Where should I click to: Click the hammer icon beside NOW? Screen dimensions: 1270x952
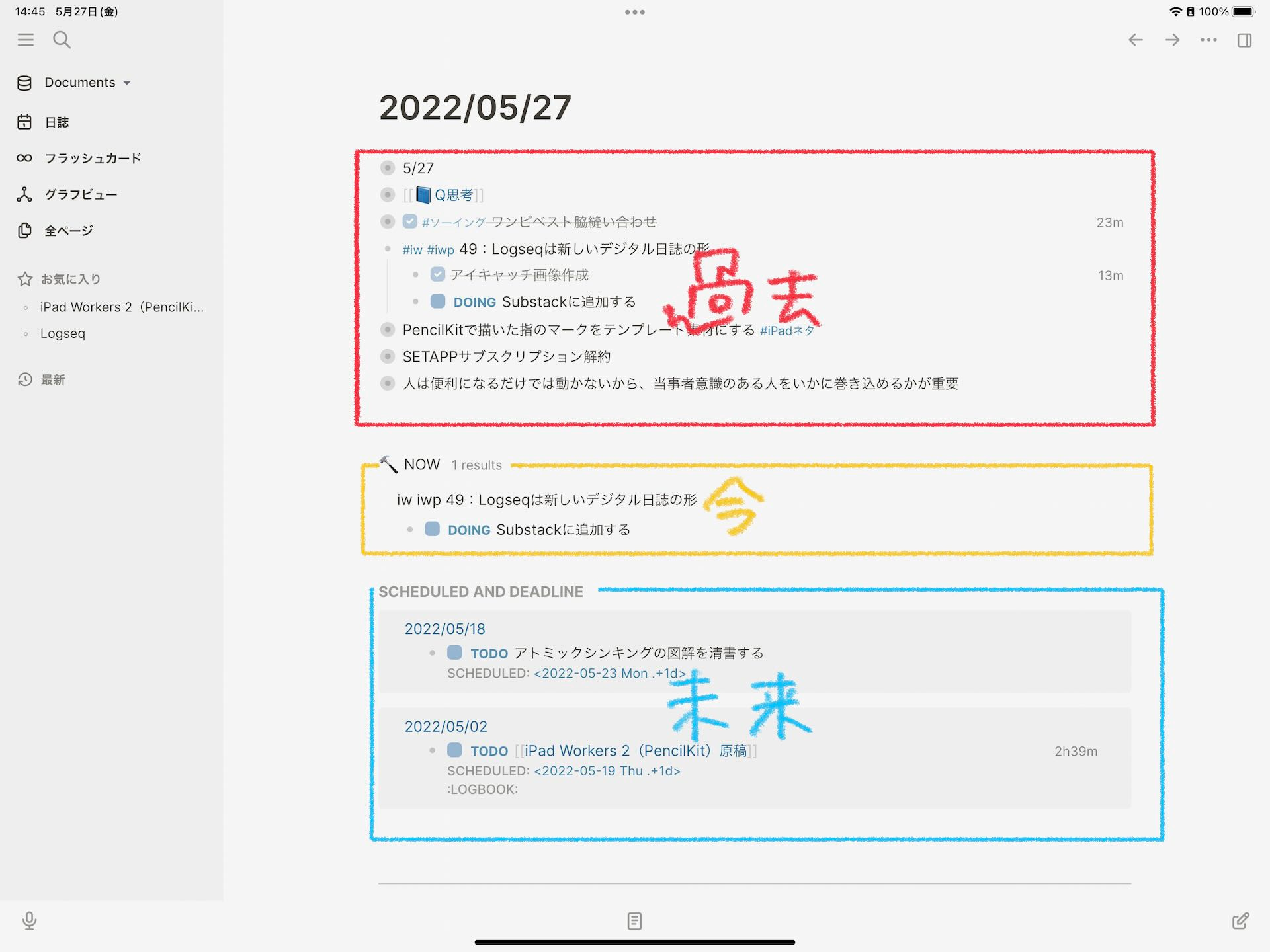click(389, 464)
